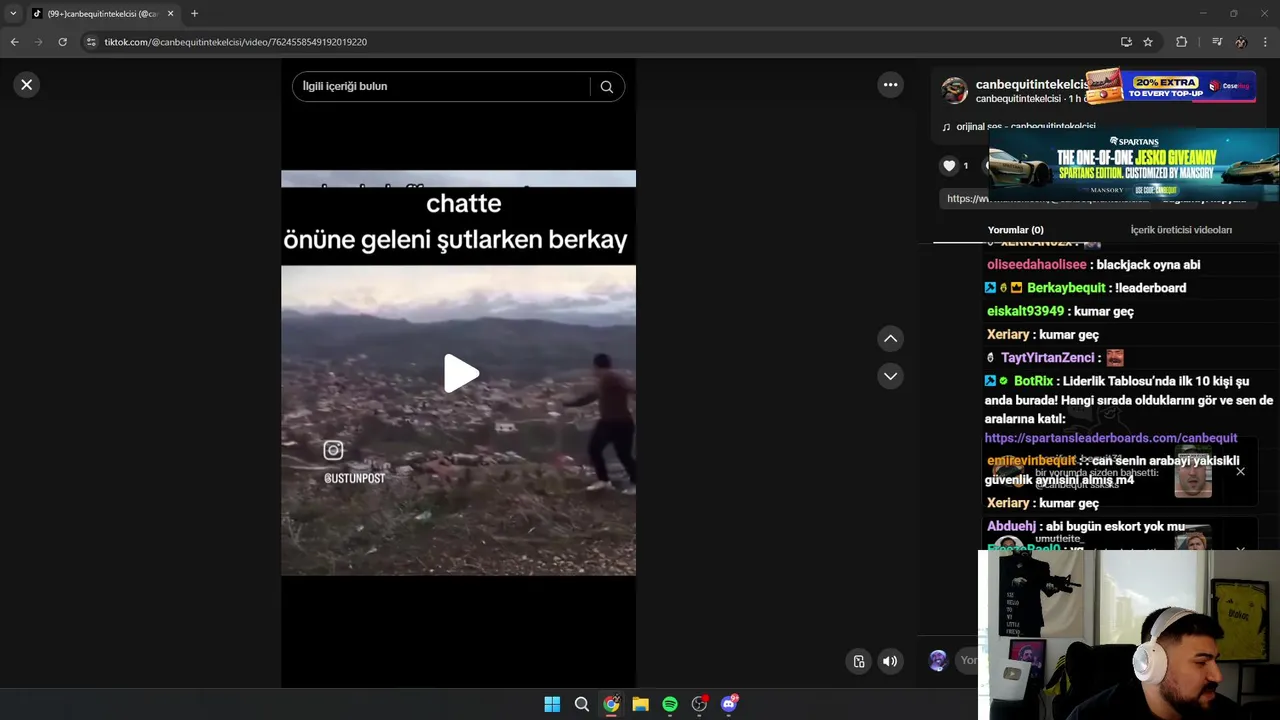This screenshot has width=1280, height=720.
Task: Click the Chrome icon in the taskbar
Action: pos(611,704)
